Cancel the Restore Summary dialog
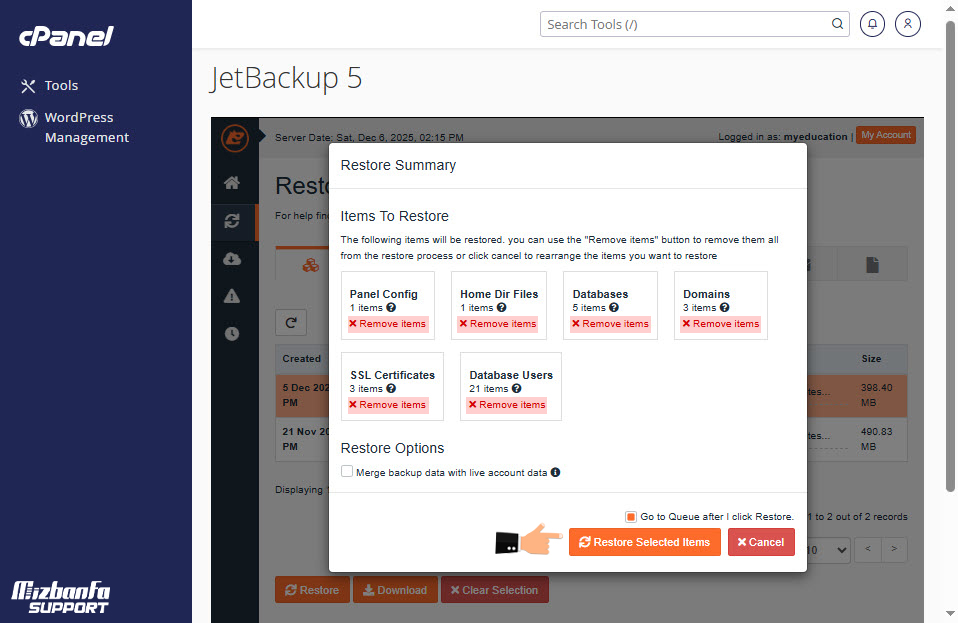The height and width of the screenshot is (623, 958). pyautogui.click(x=761, y=542)
